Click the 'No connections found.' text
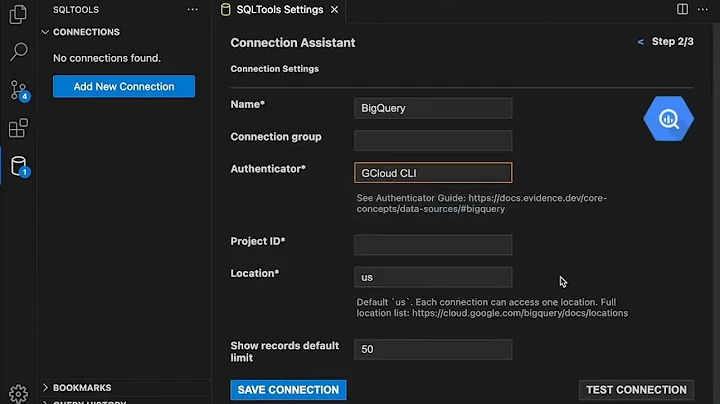The width and height of the screenshot is (720, 404). pyautogui.click(x=107, y=58)
